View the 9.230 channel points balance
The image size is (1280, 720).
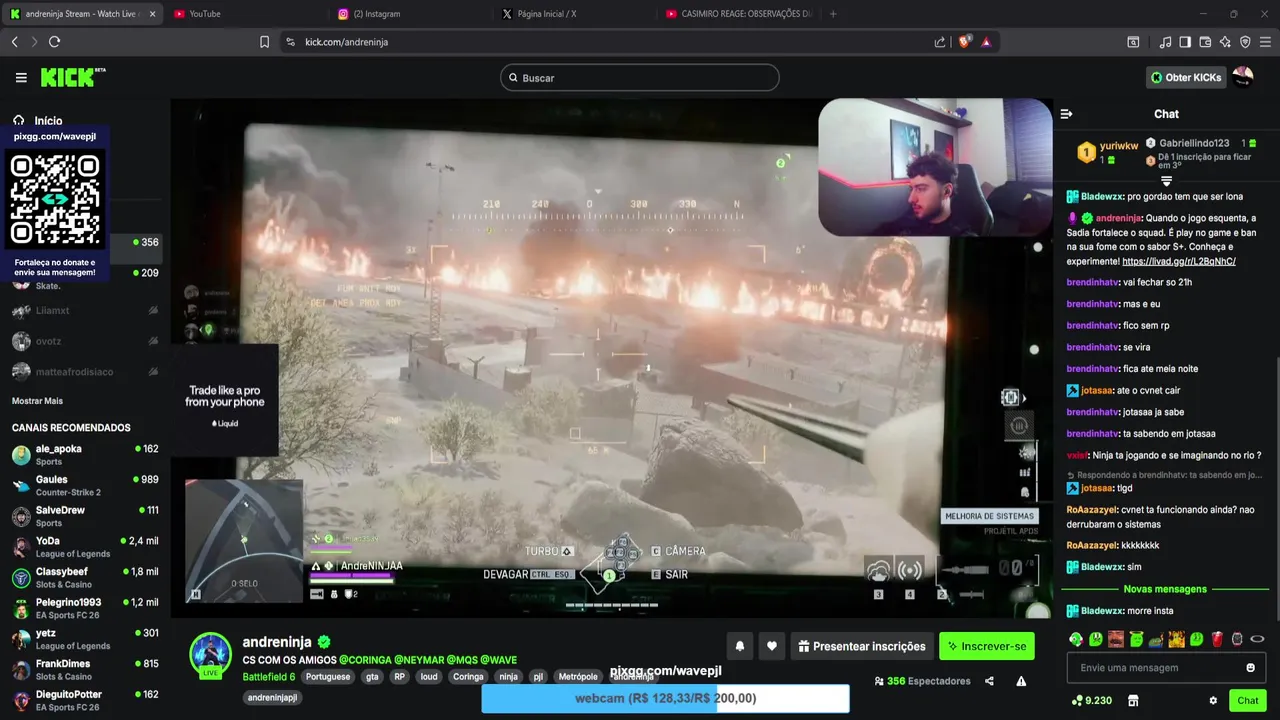coord(1091,700)
